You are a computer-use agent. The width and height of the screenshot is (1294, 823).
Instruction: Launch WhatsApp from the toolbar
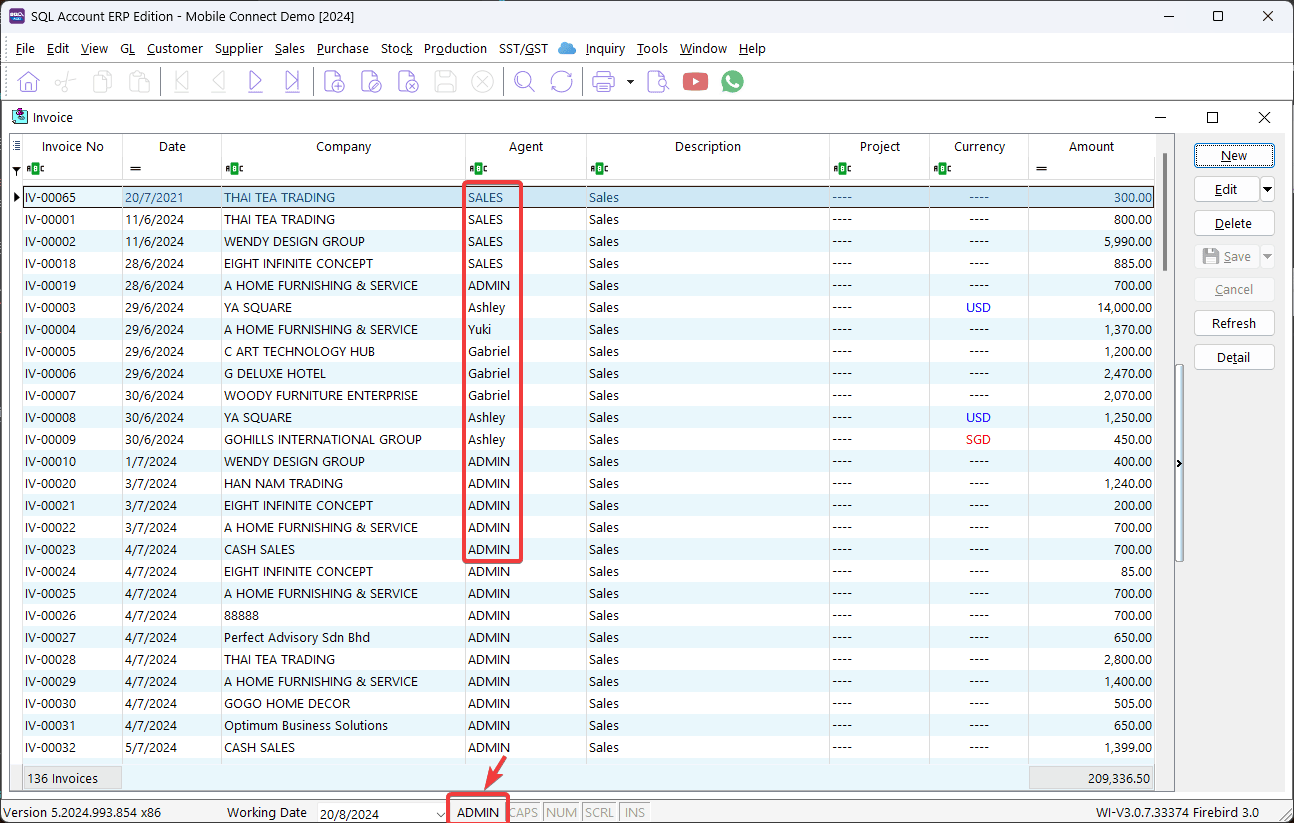click(732, 82)
